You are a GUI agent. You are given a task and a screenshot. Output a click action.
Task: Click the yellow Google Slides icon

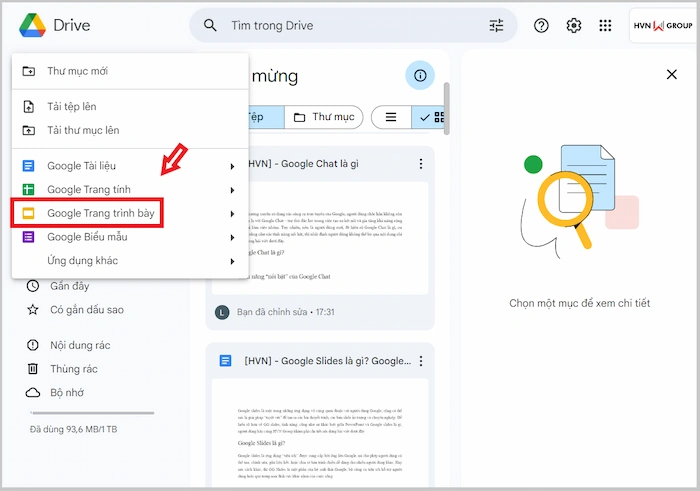28,213
